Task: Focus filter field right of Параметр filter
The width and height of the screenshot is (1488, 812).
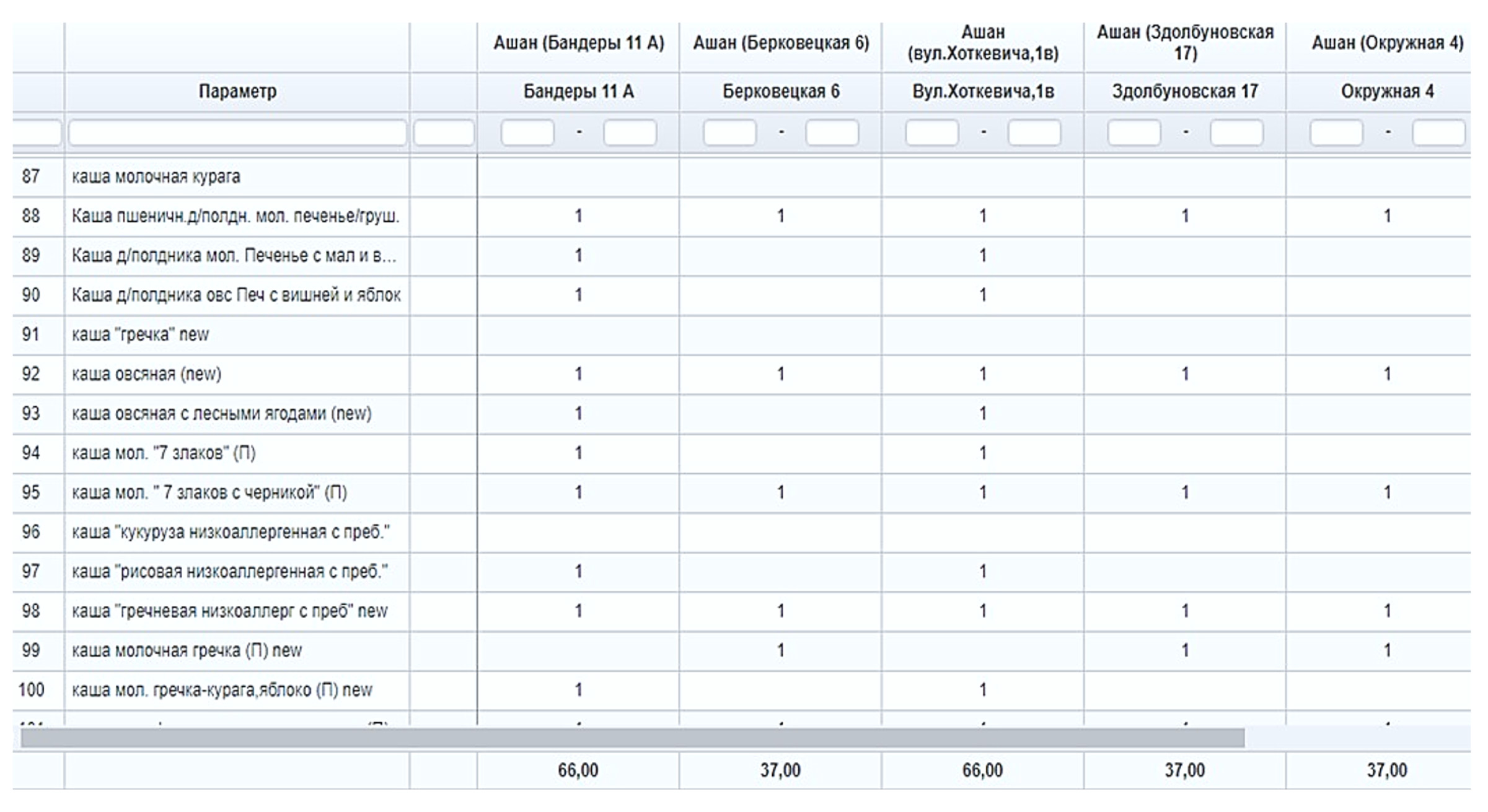Action: pos(444,133)
